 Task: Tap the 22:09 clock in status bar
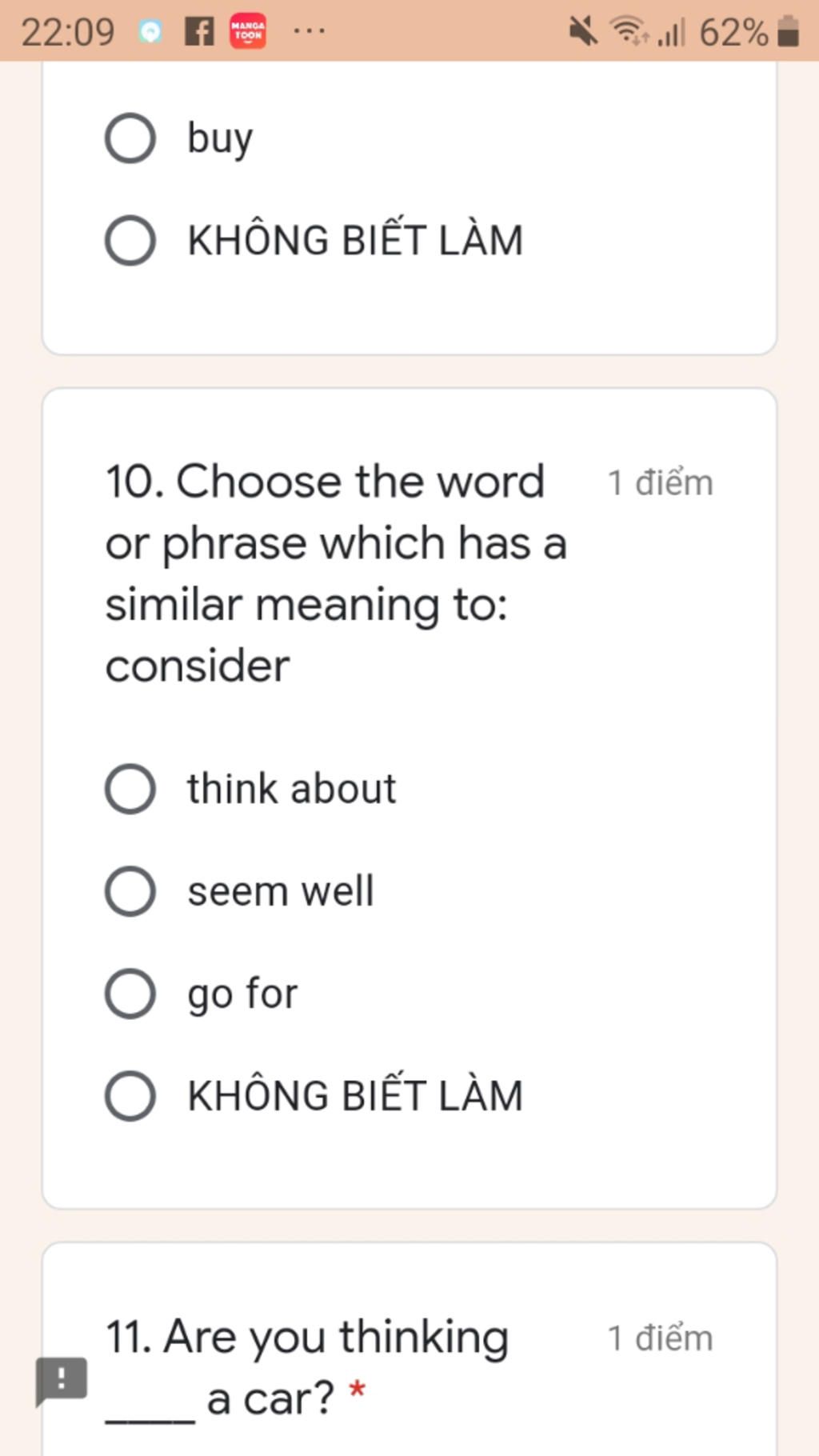[x=68, y=33]
